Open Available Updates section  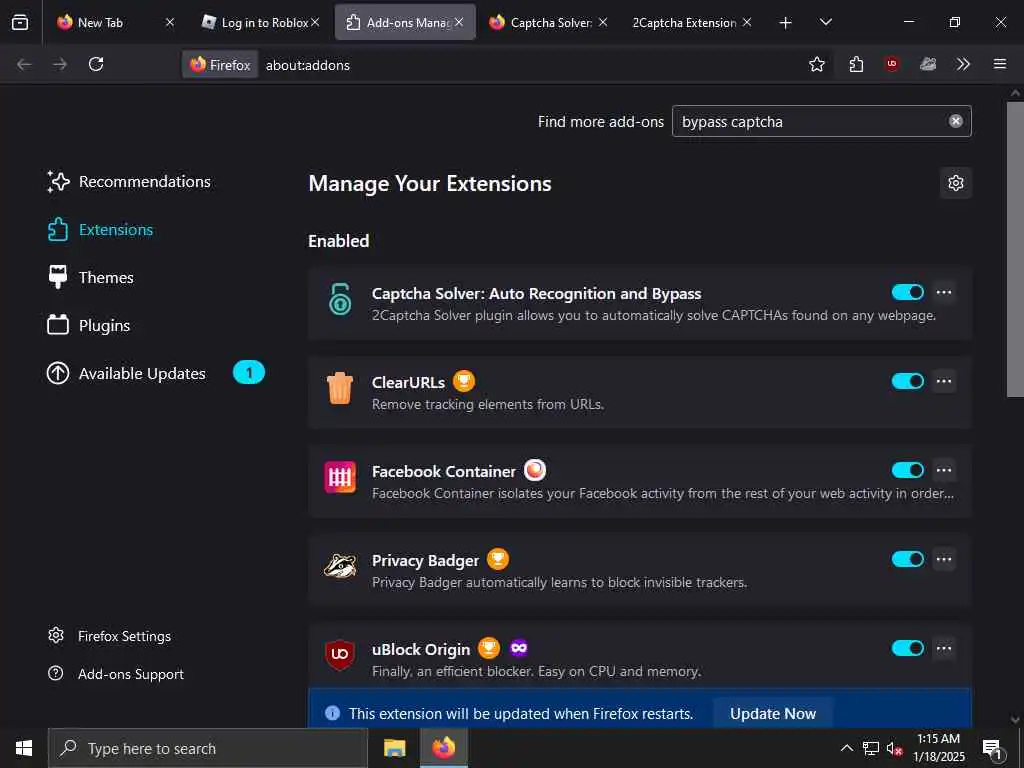point(155,373)
